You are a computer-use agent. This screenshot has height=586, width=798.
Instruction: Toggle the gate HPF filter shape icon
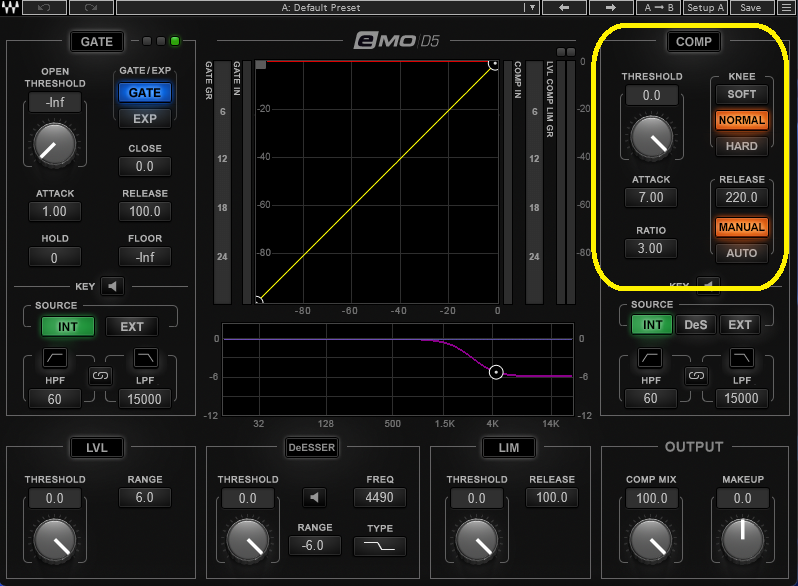tap(58, 358)
